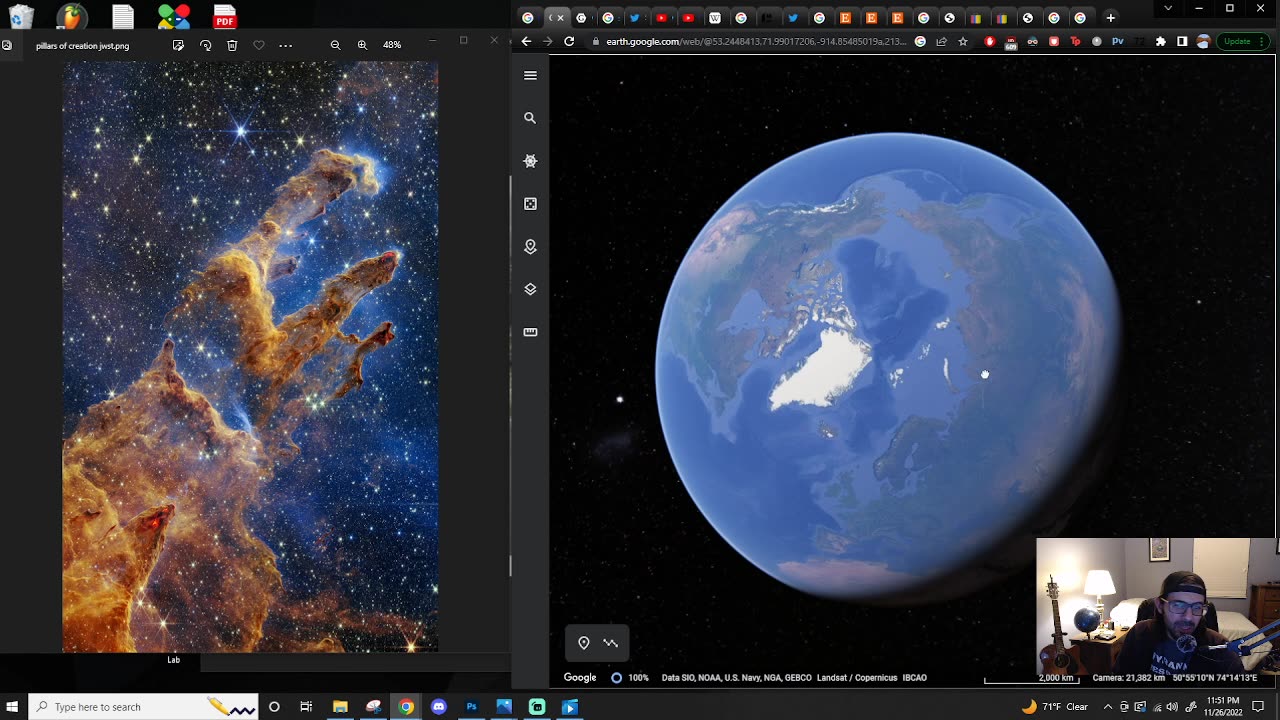Image resolution: width=1280 pixels, height=720 pixels.
Task: Open the Google Earth hamburger menu
Action: click(x=530, y=75)
